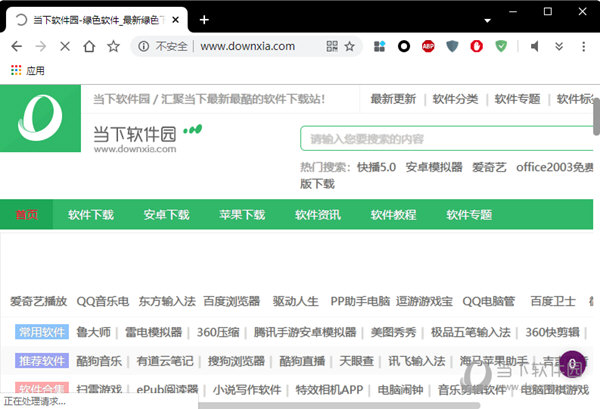Select the 当下软件园 browser tab
The image size is (600, 409).
(x=98, y=20)
